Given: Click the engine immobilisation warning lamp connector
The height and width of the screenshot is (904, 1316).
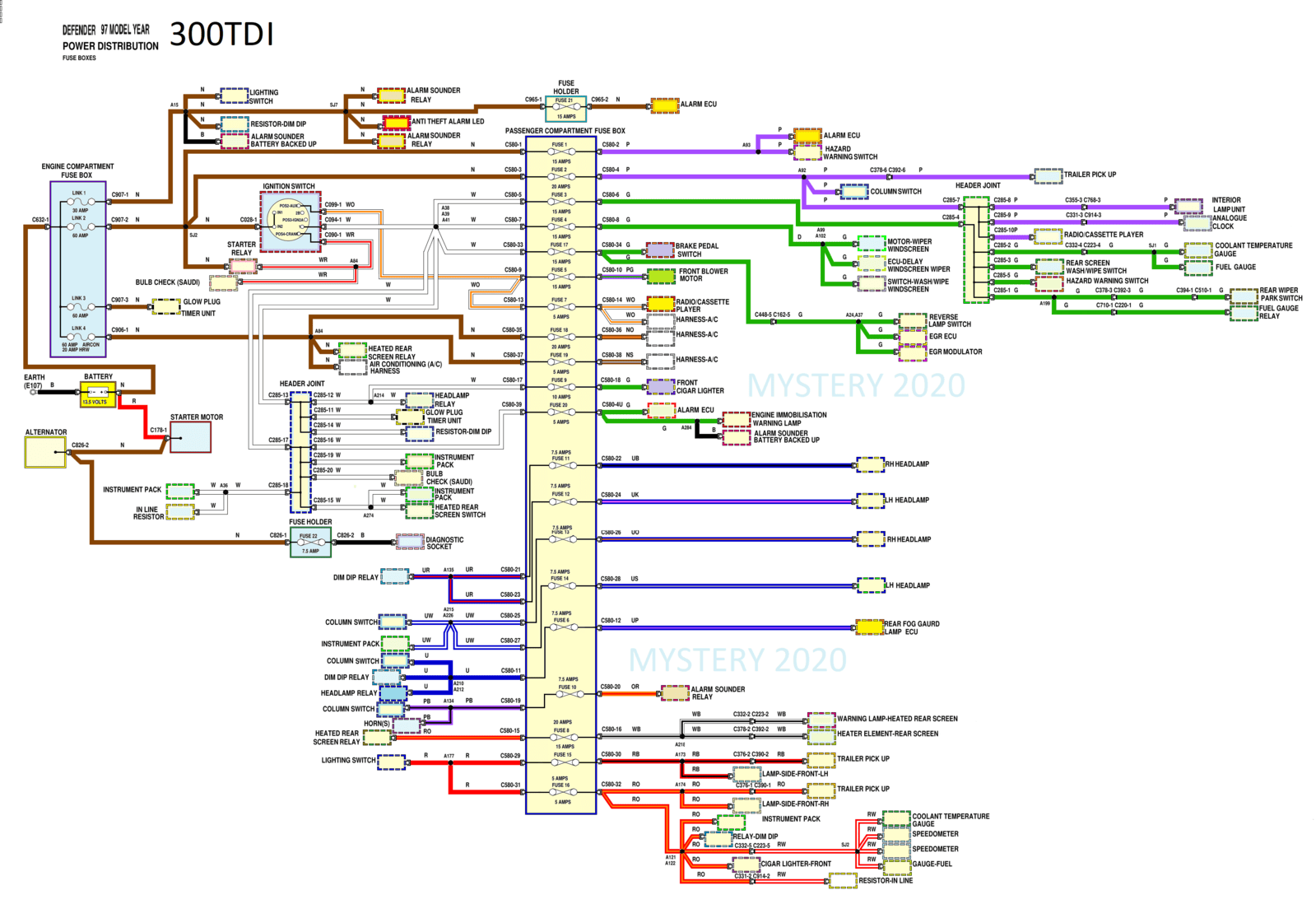Looking at the screenshot, I should point(737,420).
